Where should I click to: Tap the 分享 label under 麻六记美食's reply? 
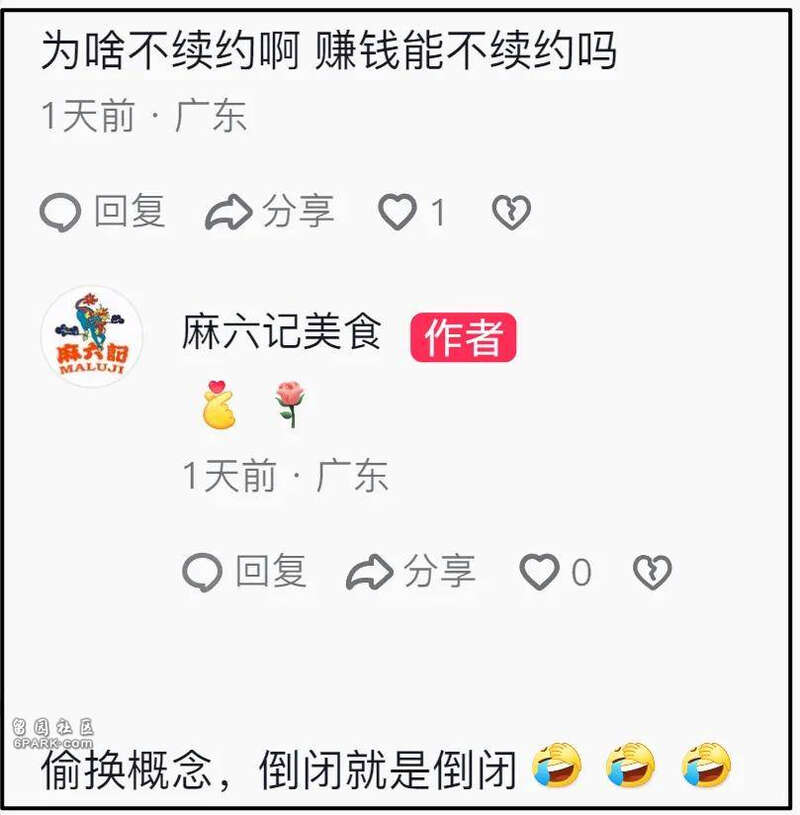click(440, 571)
